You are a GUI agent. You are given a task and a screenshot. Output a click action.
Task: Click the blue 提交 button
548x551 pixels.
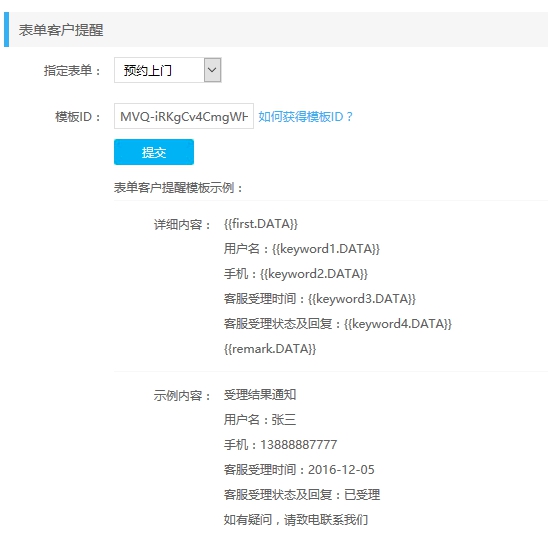coord(154,152)
